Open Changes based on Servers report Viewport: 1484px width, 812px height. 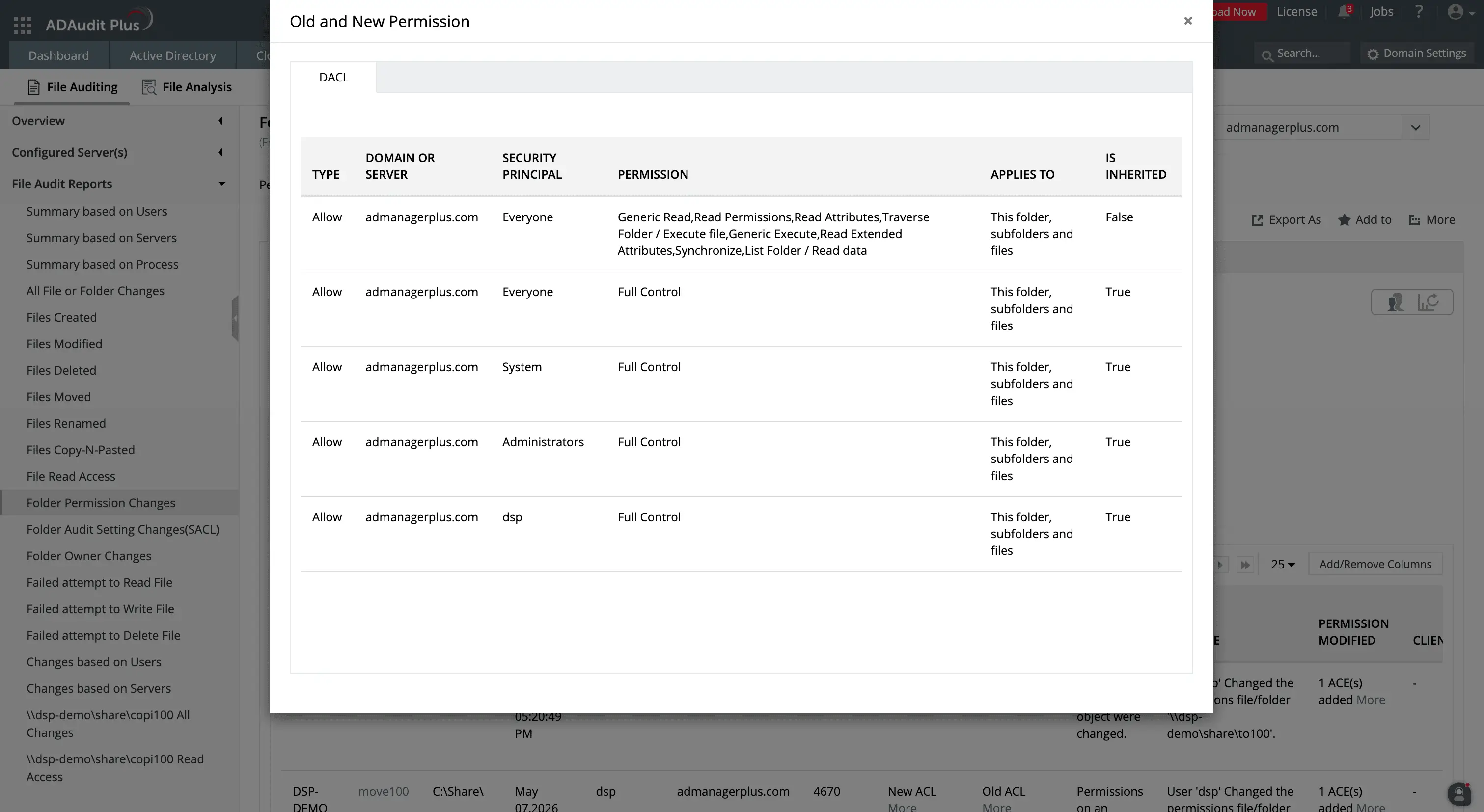coord(99,688)
